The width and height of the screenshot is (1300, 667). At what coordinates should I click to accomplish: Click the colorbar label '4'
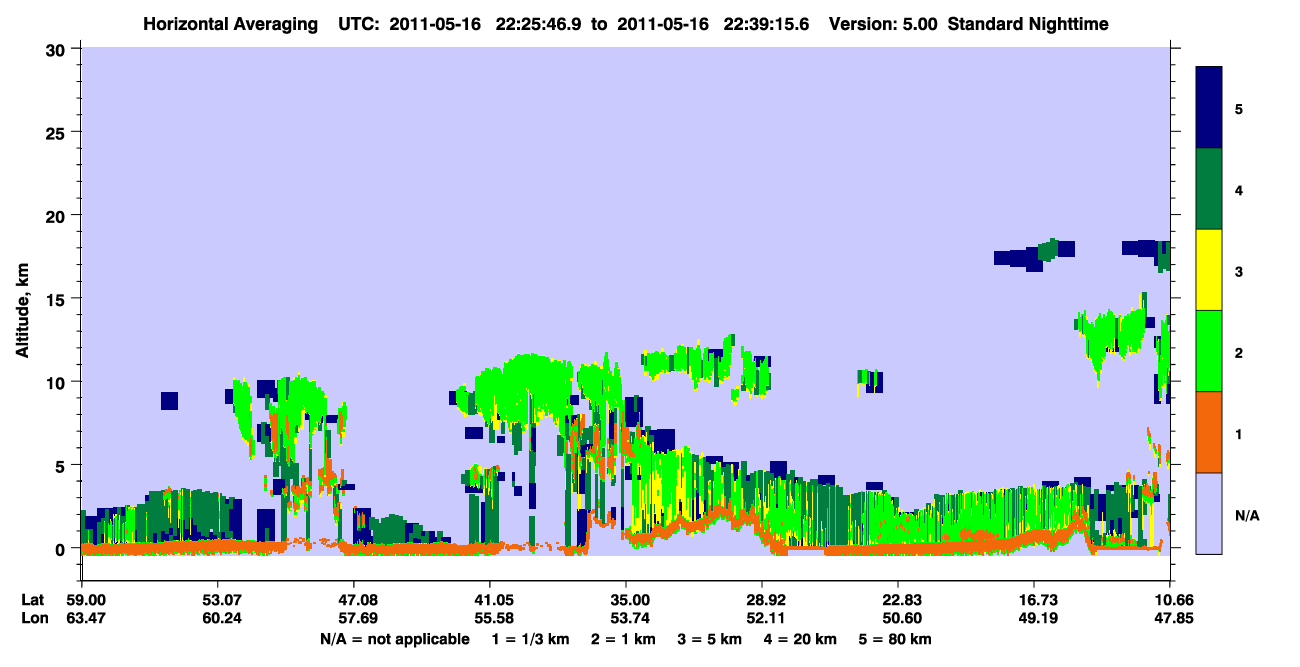[1239, 189]
